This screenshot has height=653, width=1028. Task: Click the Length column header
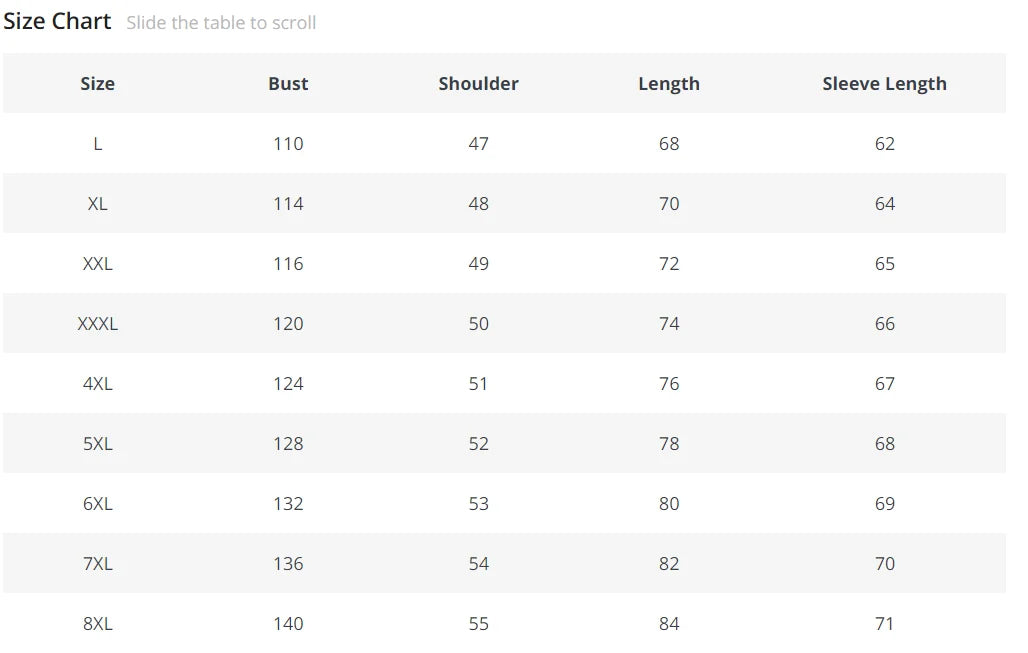(669, 84)
